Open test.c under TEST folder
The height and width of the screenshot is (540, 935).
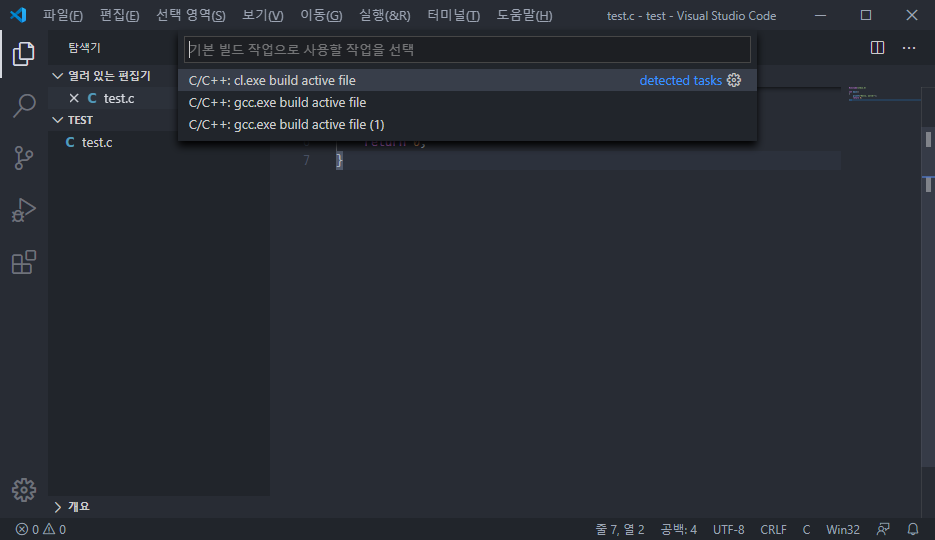[x=97, y=142]
